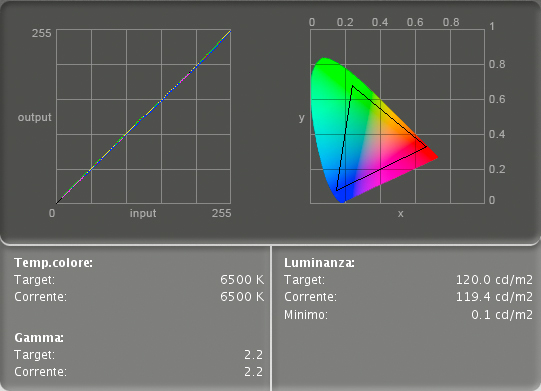This screenshot has height=391, width=541.
Task: Click the input axis label
Action: coord(143,213)
